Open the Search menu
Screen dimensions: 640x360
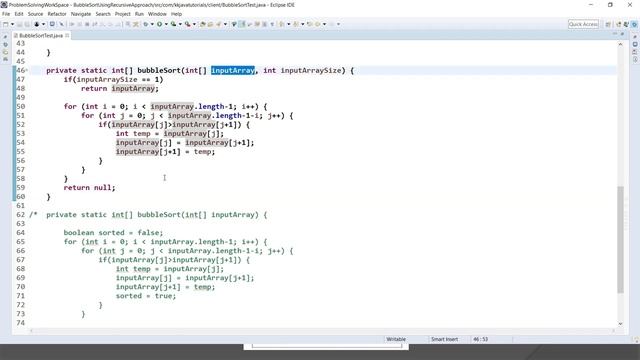(103, 14)
